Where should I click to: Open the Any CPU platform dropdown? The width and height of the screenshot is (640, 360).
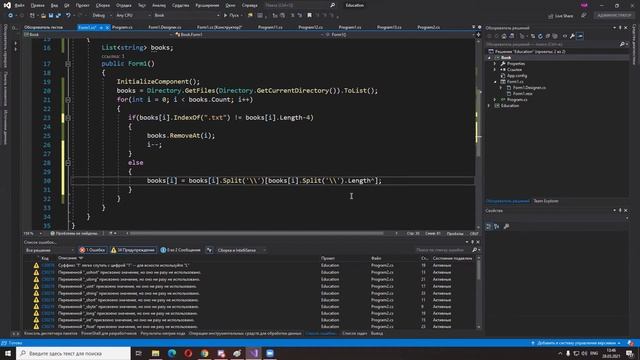[x=133, y=16]
